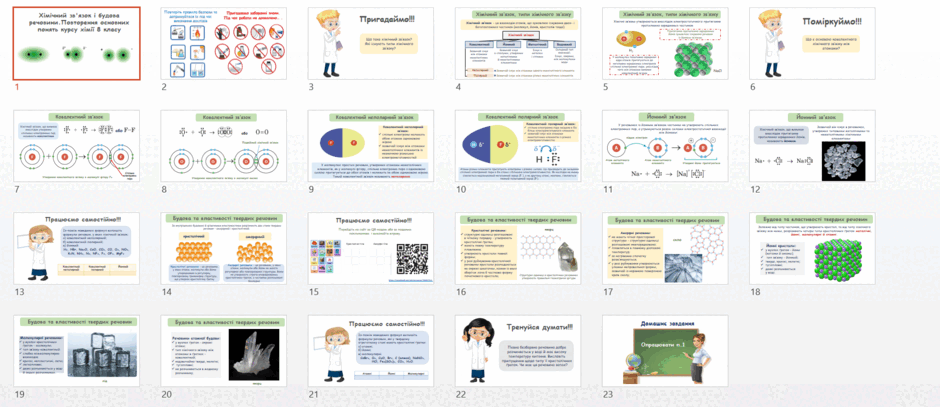The image size is (940, 407).
Task: Select slide 1, the chemical bond title slide
Action: (77, 43)
